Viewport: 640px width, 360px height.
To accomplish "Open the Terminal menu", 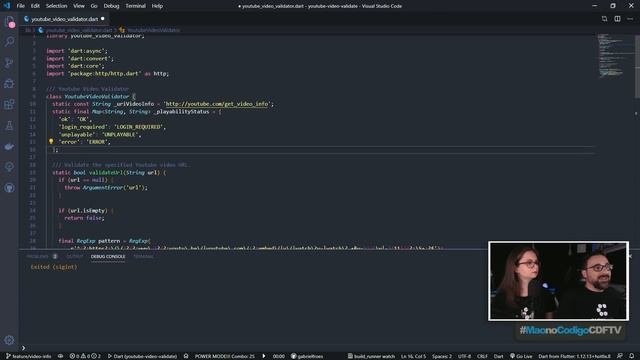I will [135, 6].
